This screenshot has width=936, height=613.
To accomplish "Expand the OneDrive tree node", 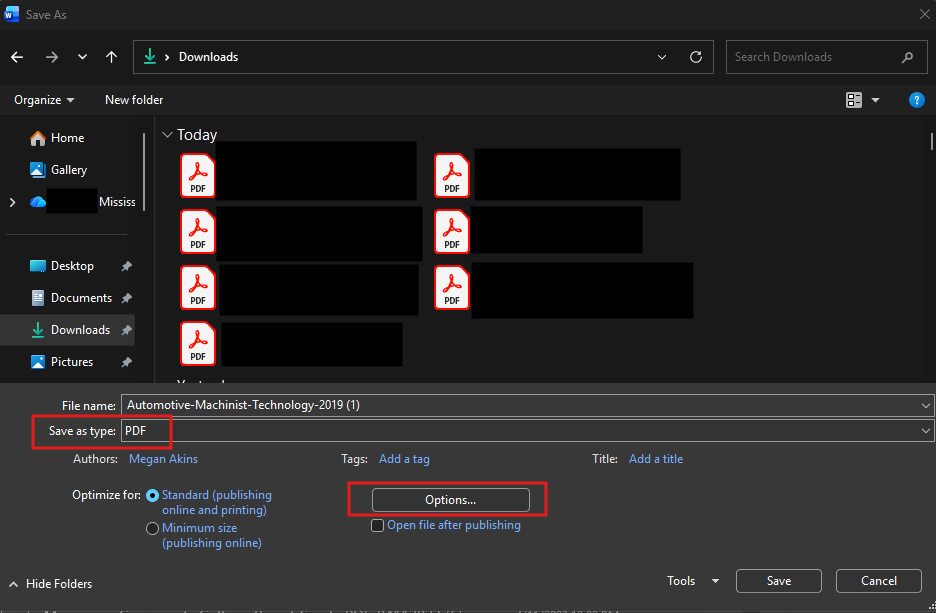I will (13, 202).
